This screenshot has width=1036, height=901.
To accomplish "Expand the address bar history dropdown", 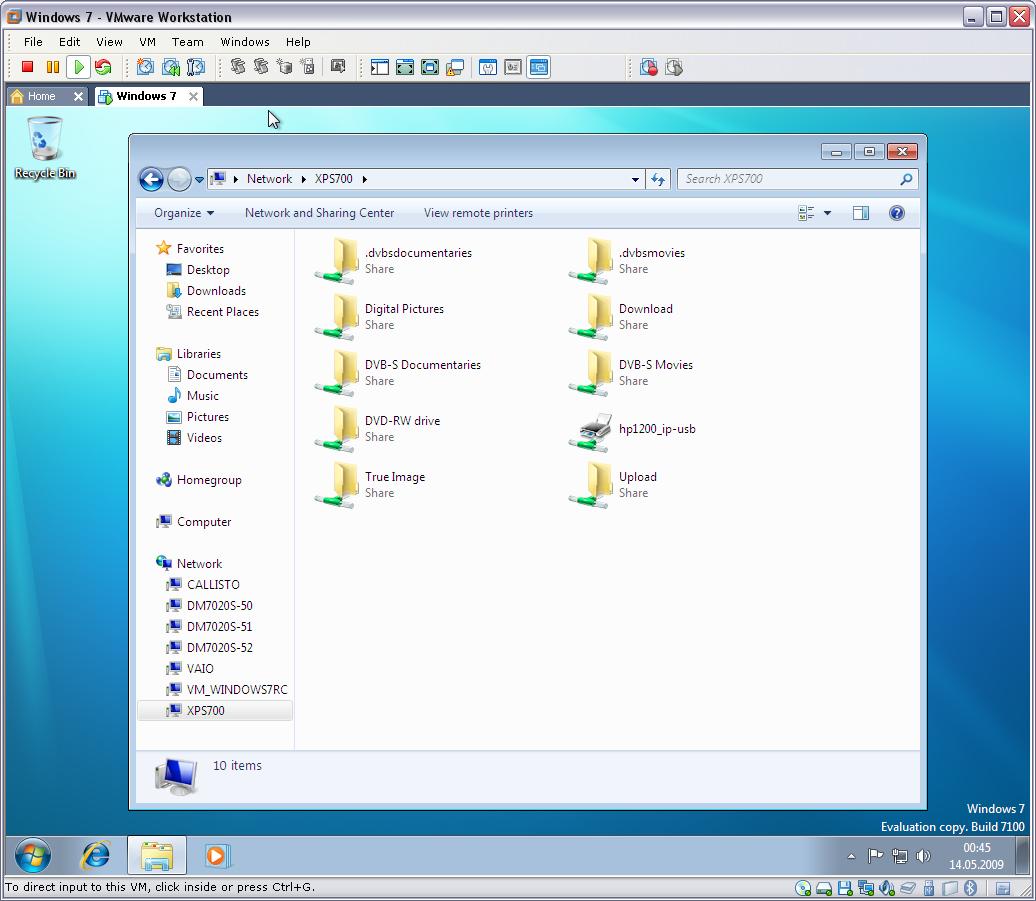I will click(x=635, y=179).
